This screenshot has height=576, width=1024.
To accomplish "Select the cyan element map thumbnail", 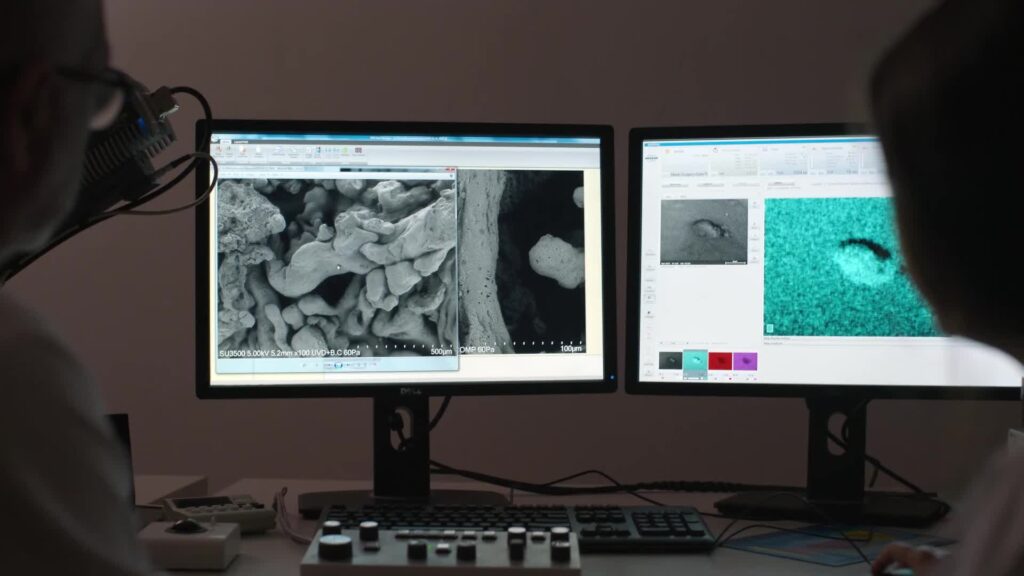I will 695,361.
